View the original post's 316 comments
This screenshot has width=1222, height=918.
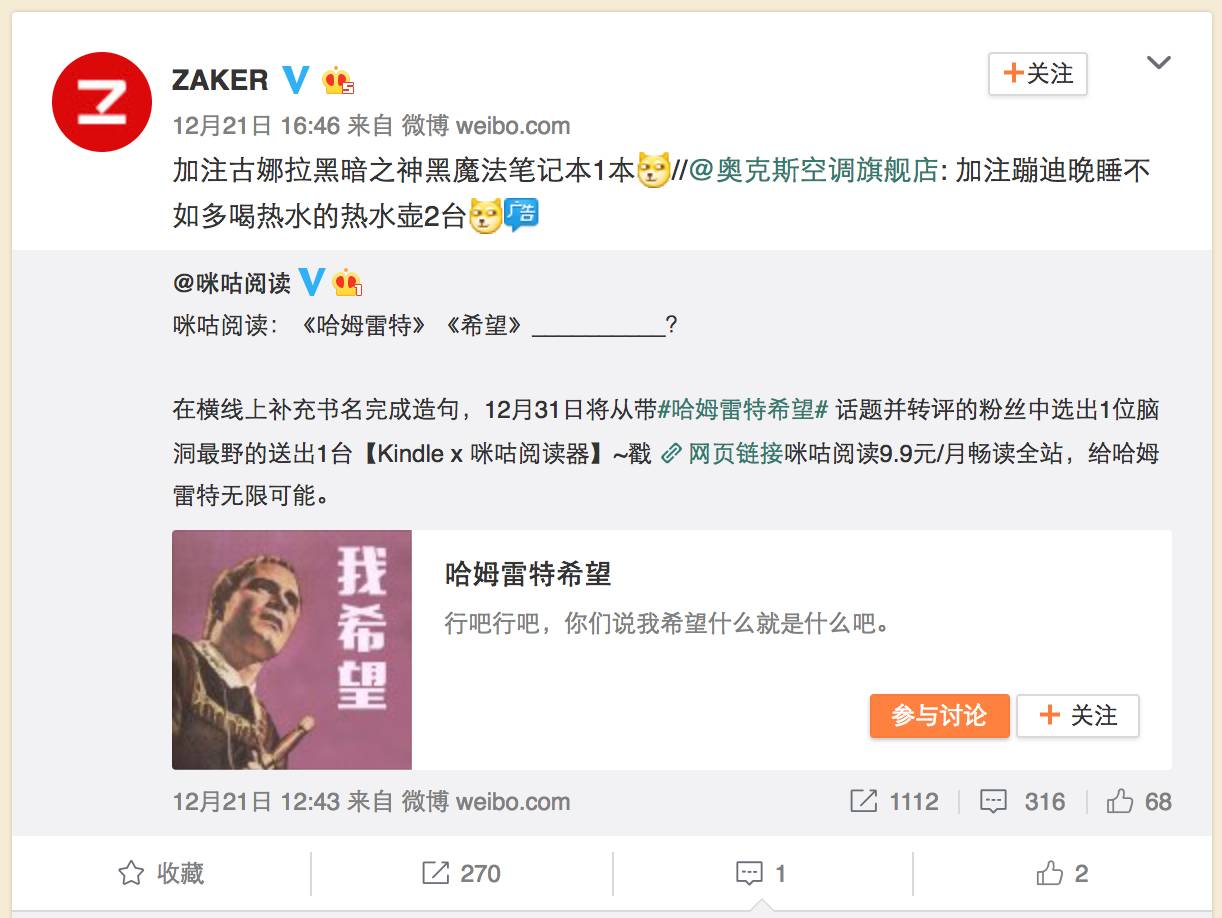[x=1022, y=801]
